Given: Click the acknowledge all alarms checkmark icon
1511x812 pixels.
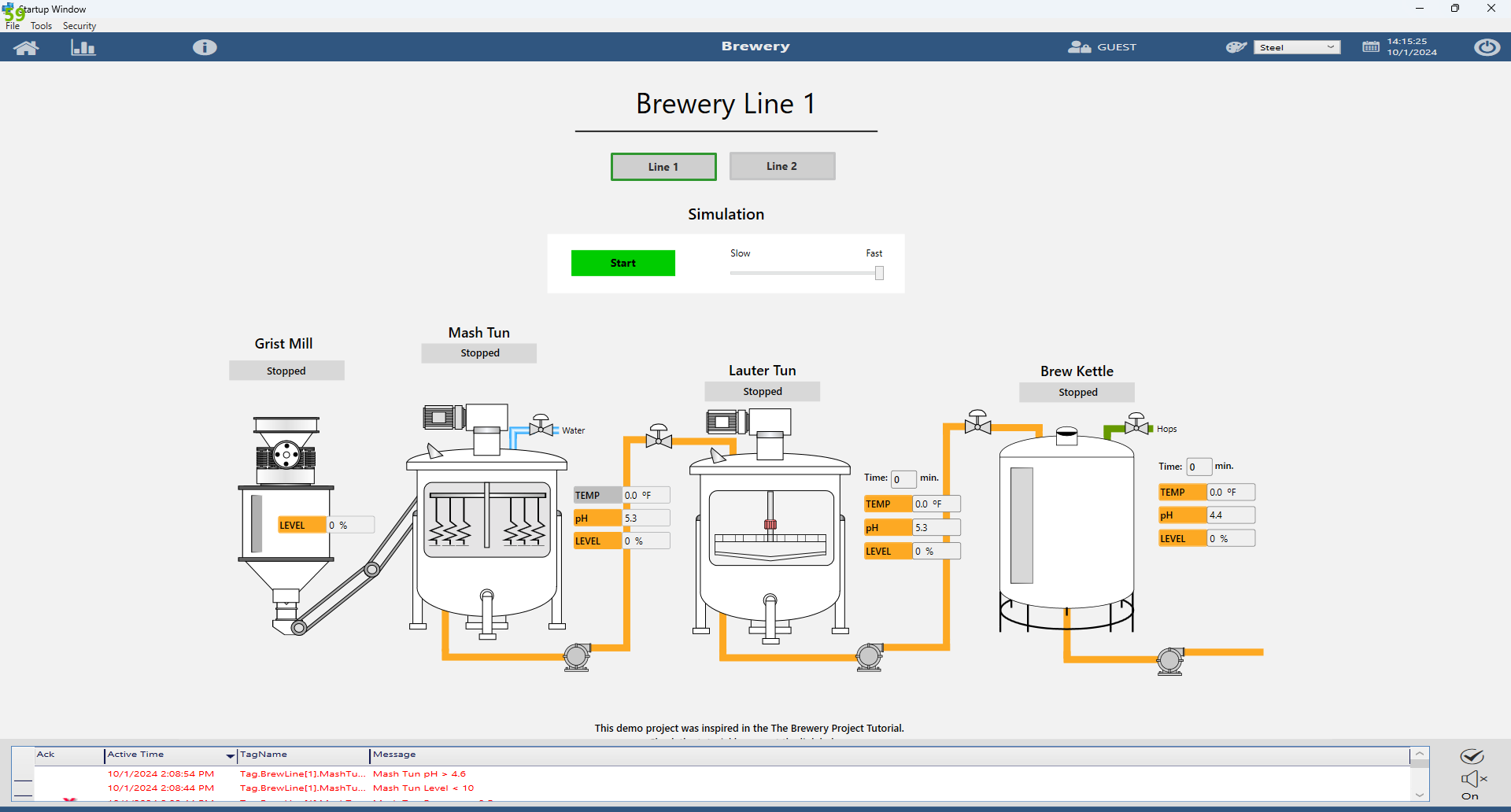Looking at the screenshot, I should tap(1472, 756).
